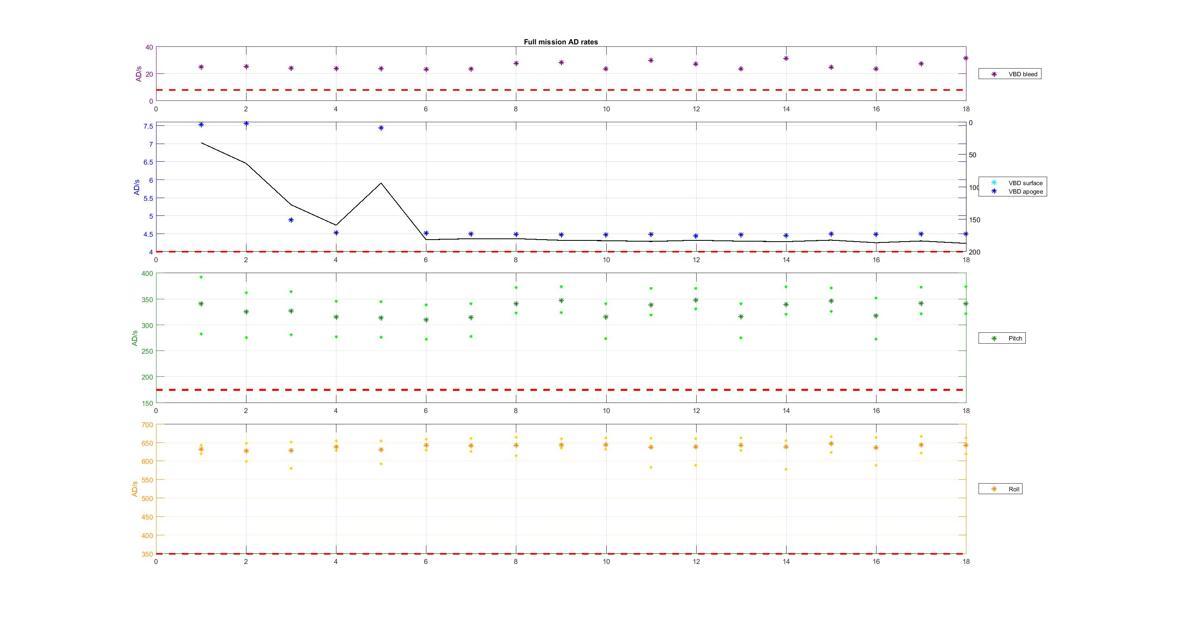Click the "Full mission AD rates" plot title
This screenshot has height=622, width=1200.
coord(561,42)
